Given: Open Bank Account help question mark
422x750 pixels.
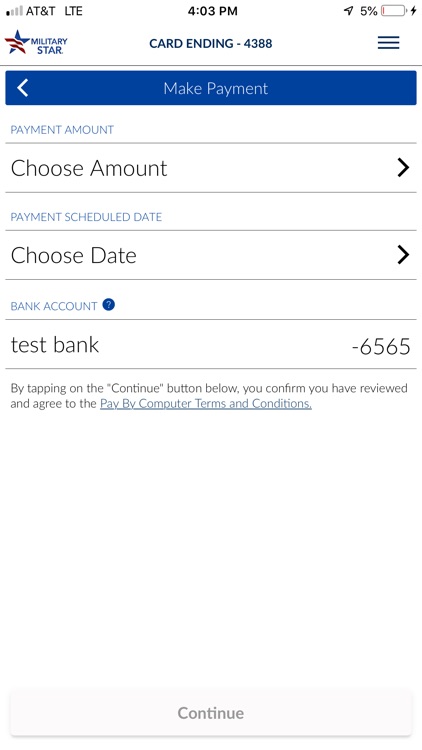Looking at the screenshot, I should click(109, 305).
